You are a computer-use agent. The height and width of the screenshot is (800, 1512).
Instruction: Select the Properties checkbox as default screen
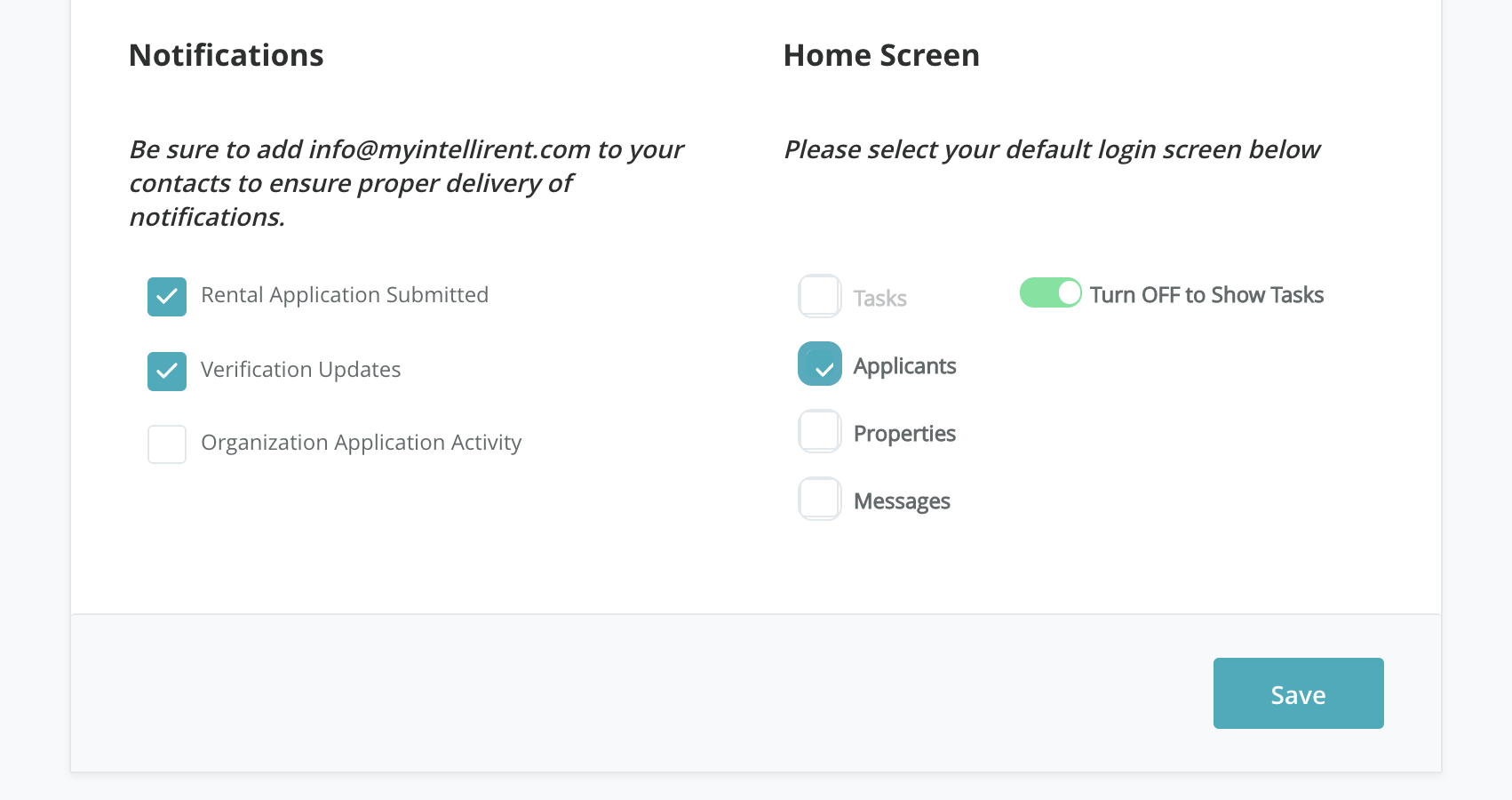(x=820, y=431)
